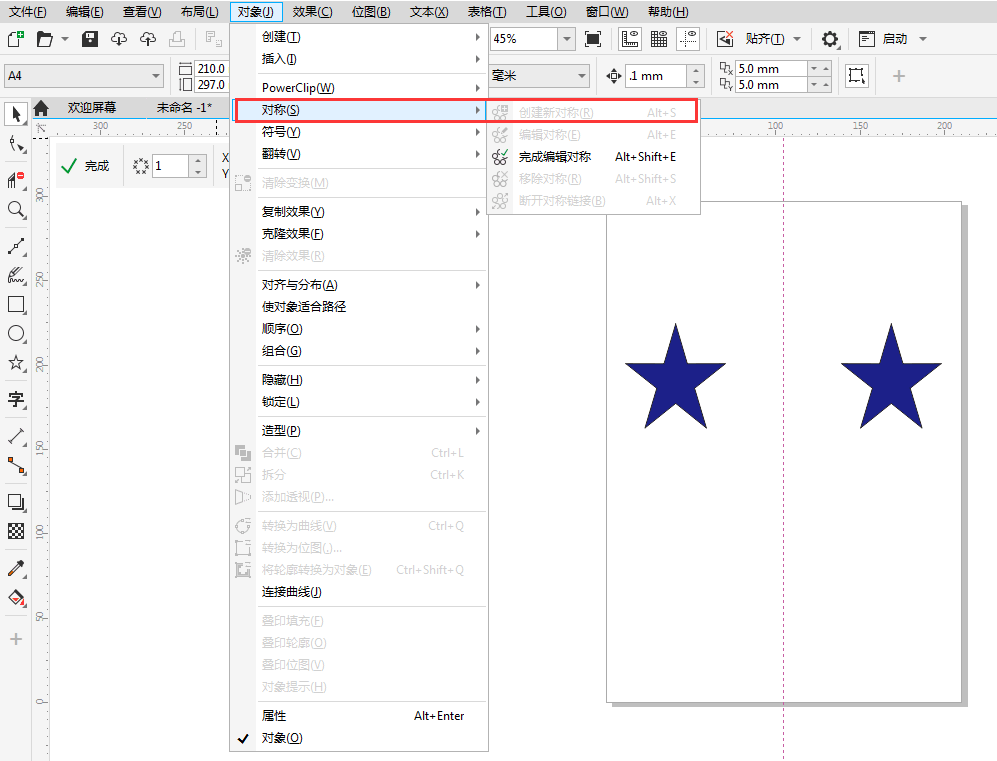Select the Ellipse tool
Image resolution: width=997 pixels, height=761 pixels.
coord(15,334)
